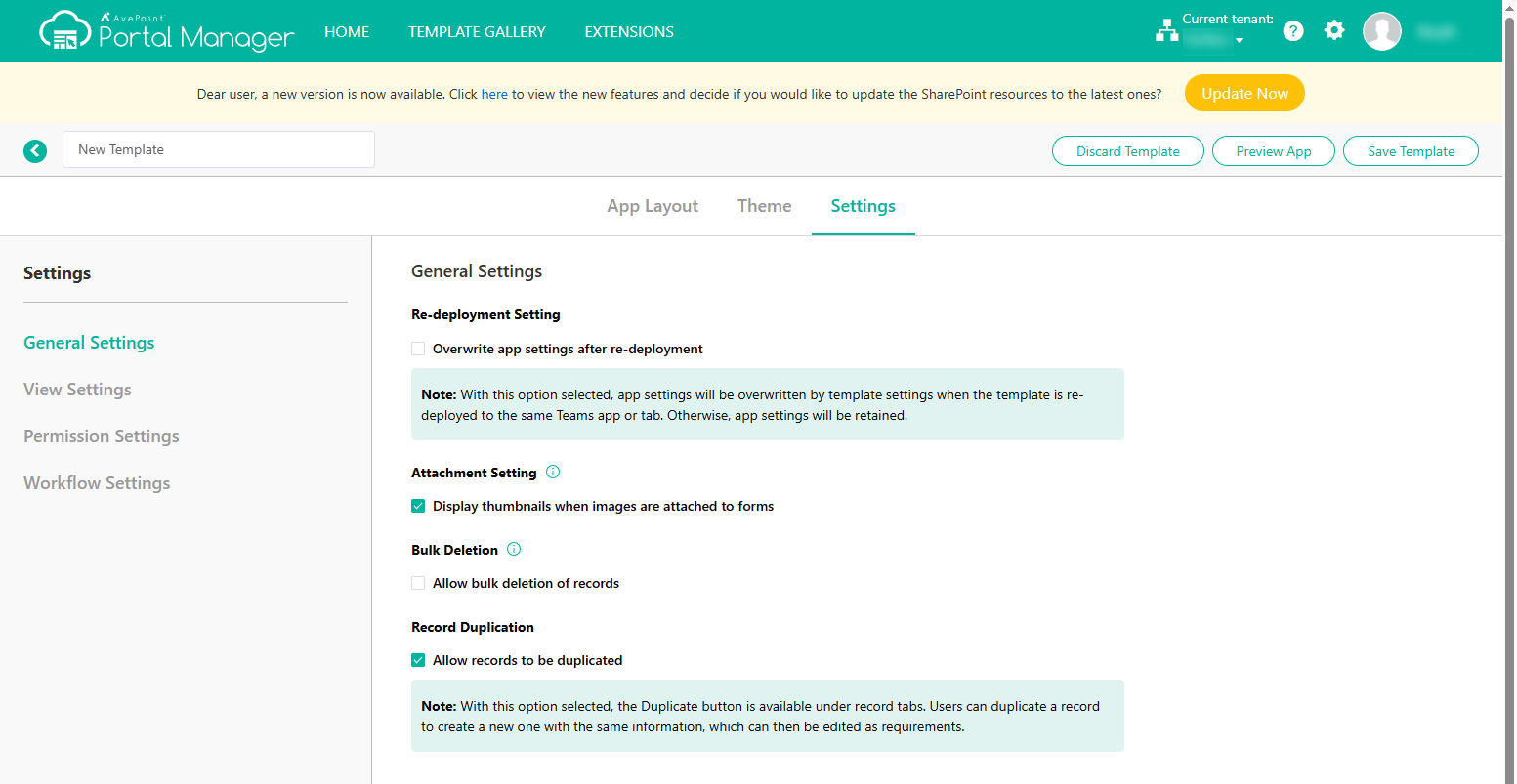
Task: Allow bulk deletion of records
Action: point(418,583)
